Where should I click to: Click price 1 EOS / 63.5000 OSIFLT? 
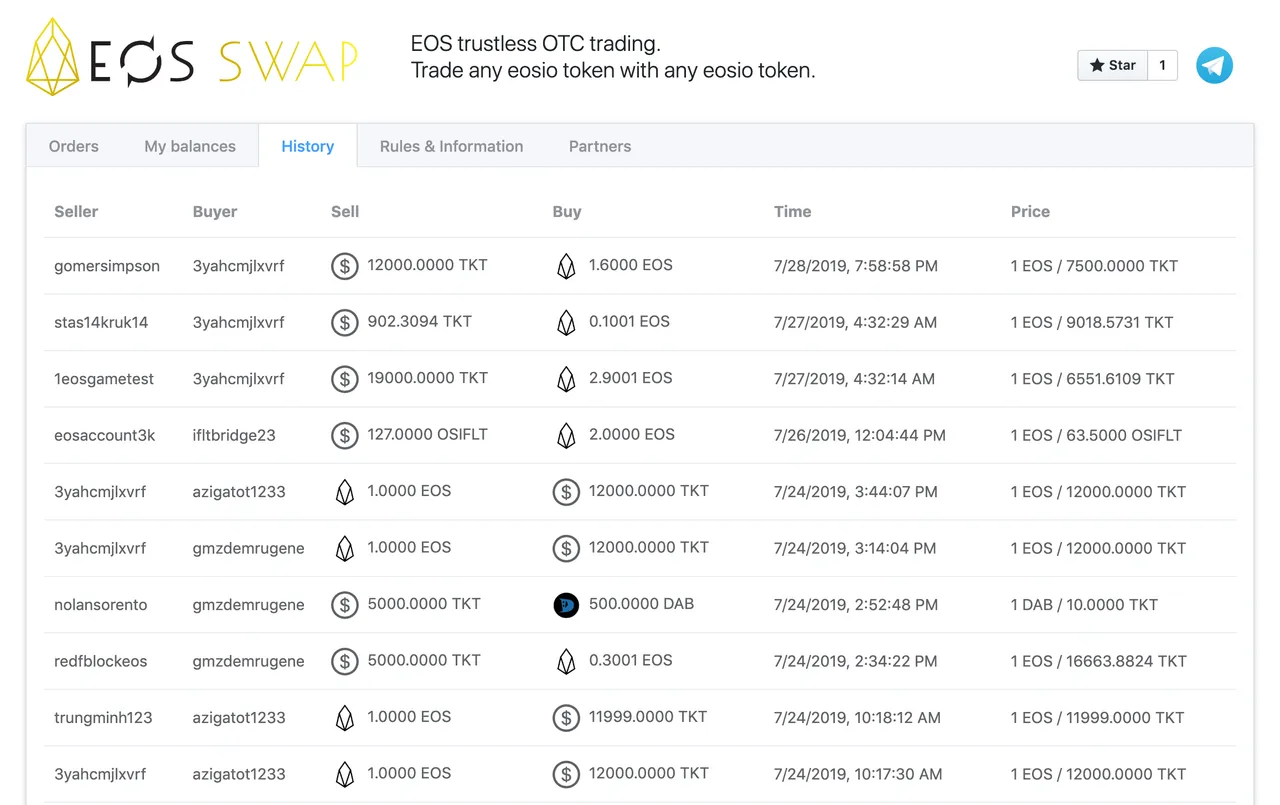click(x=1096, y=435)
